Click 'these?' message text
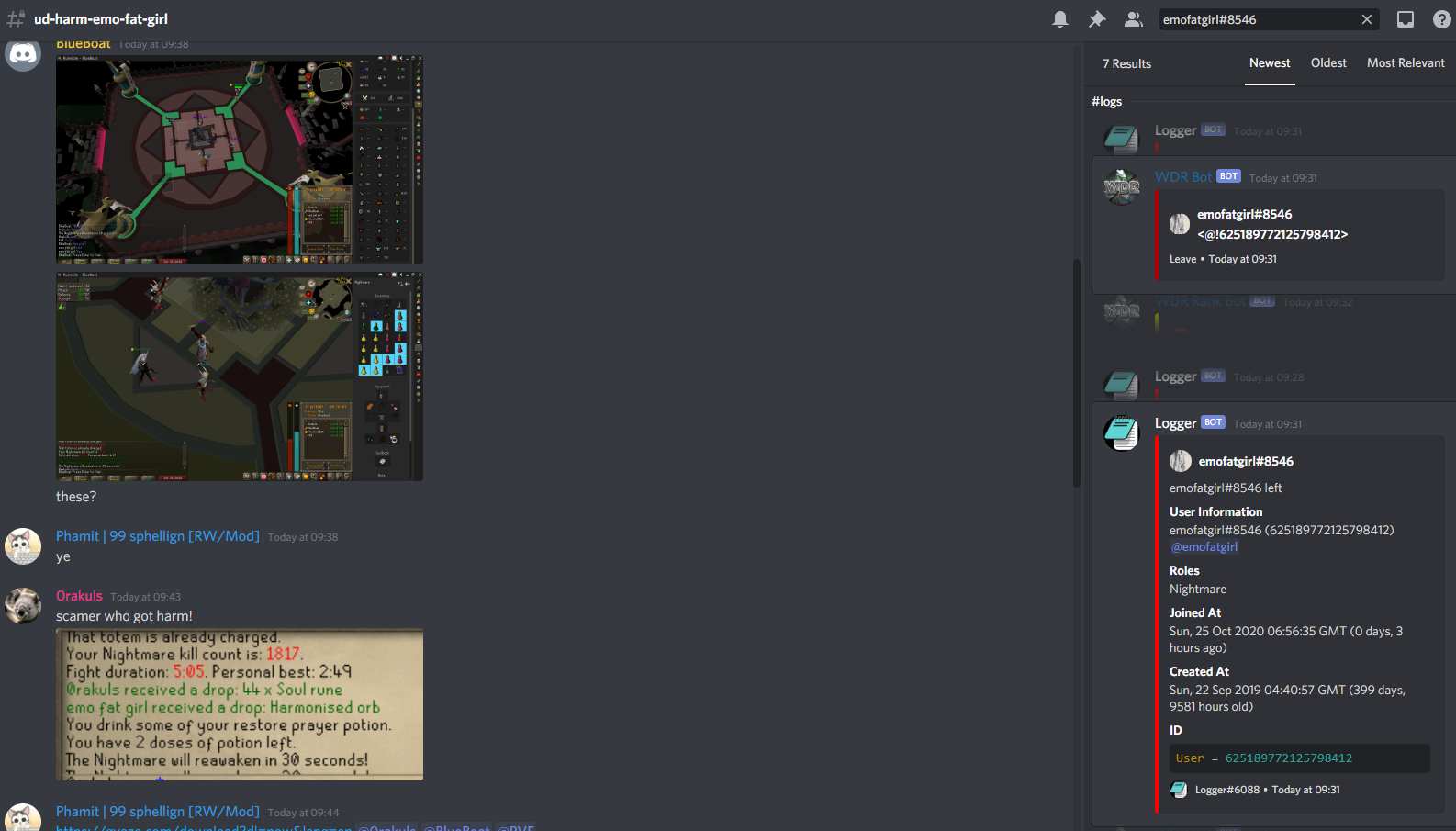This screenshot has width=1456, height=831. tap(76, 497)
